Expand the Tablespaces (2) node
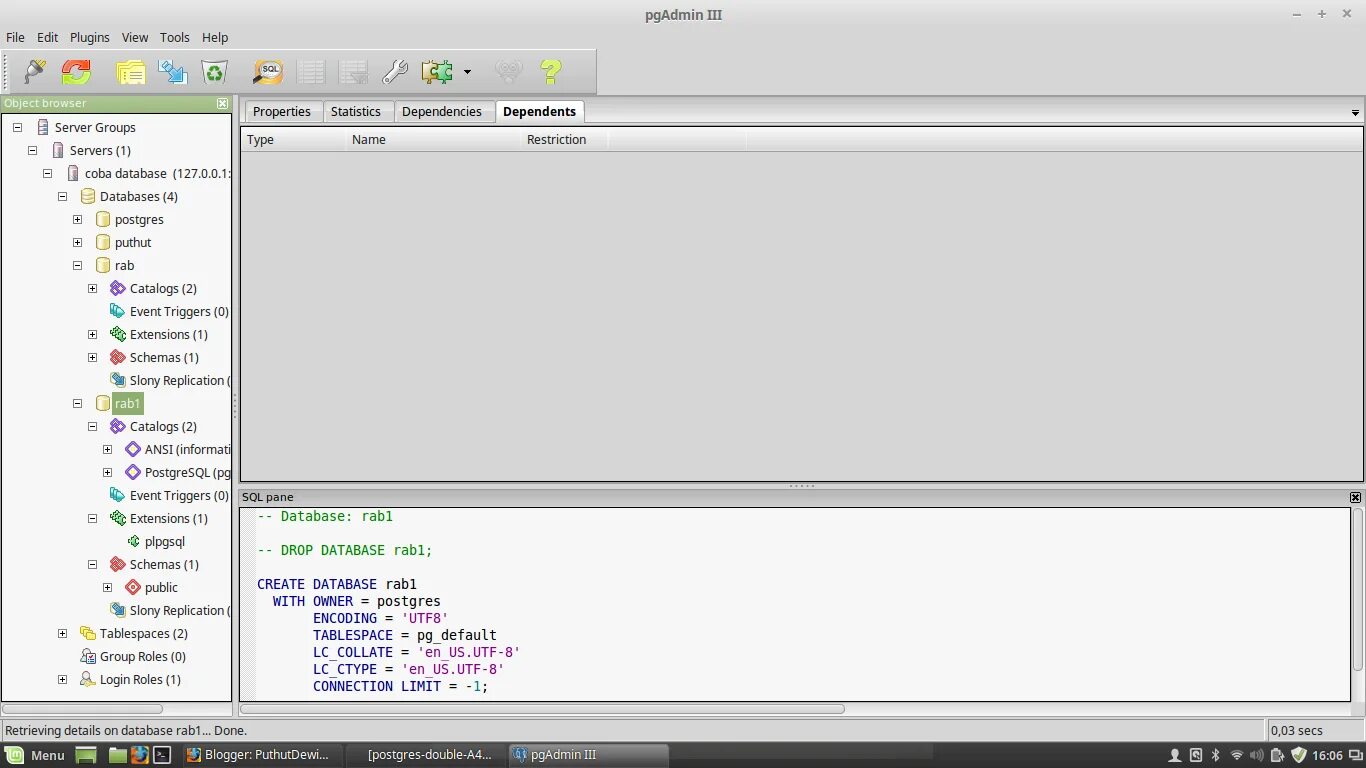 pyautogui.click(x=62, y=633)
